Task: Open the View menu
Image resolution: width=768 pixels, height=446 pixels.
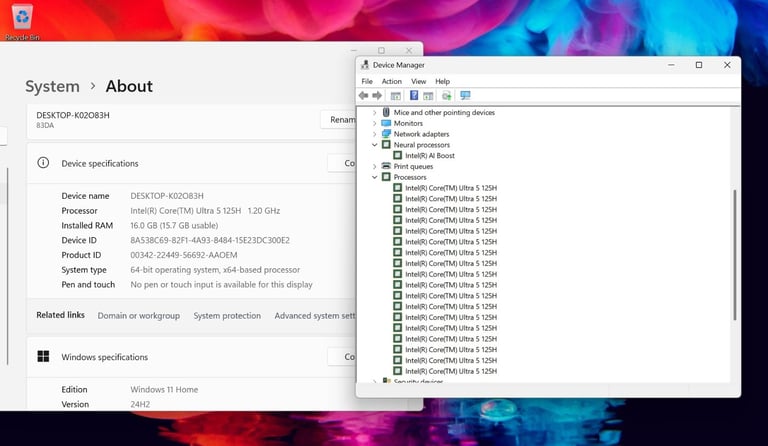Action: 418,81
